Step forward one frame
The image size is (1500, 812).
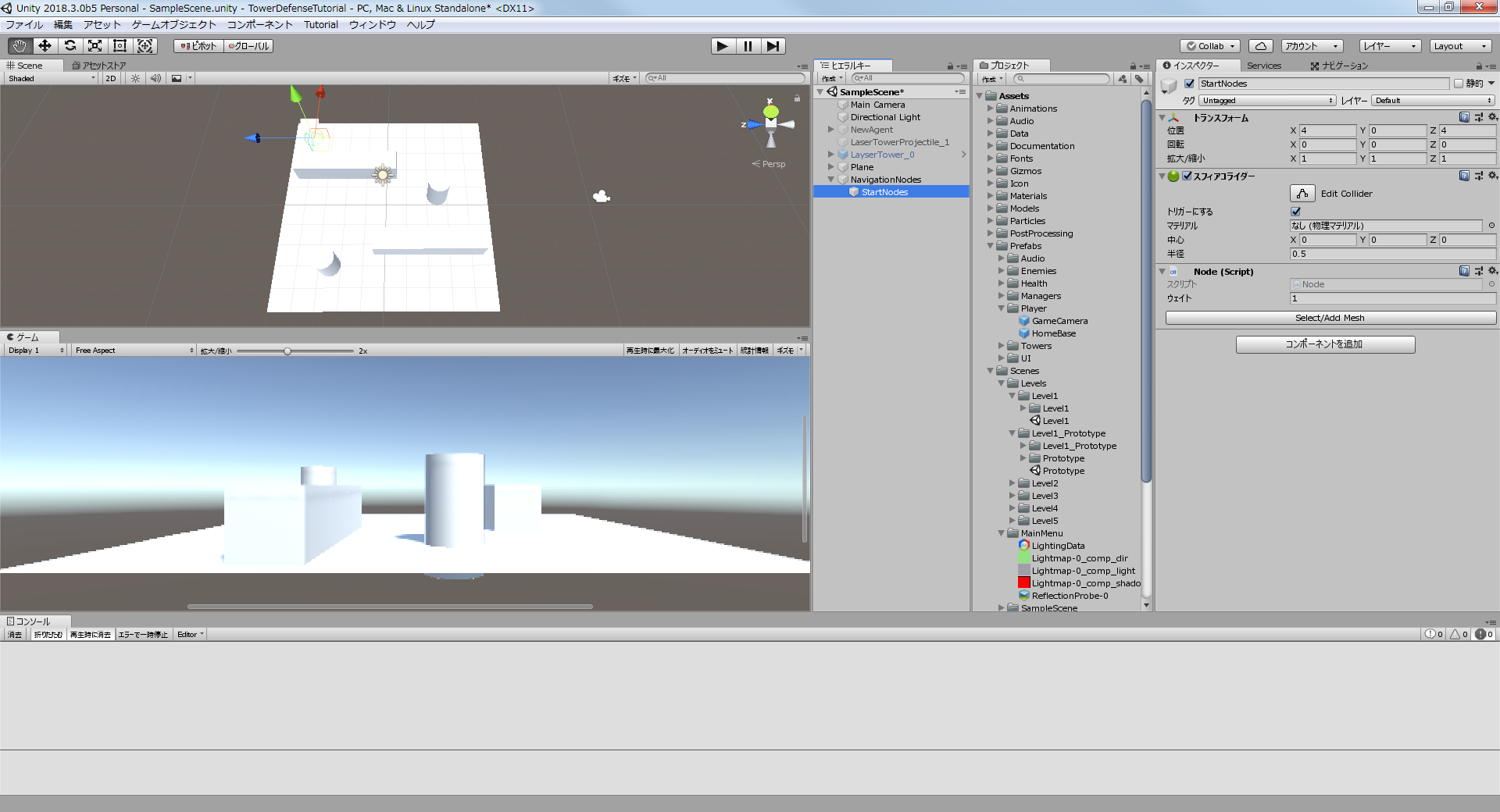(773, 46)
